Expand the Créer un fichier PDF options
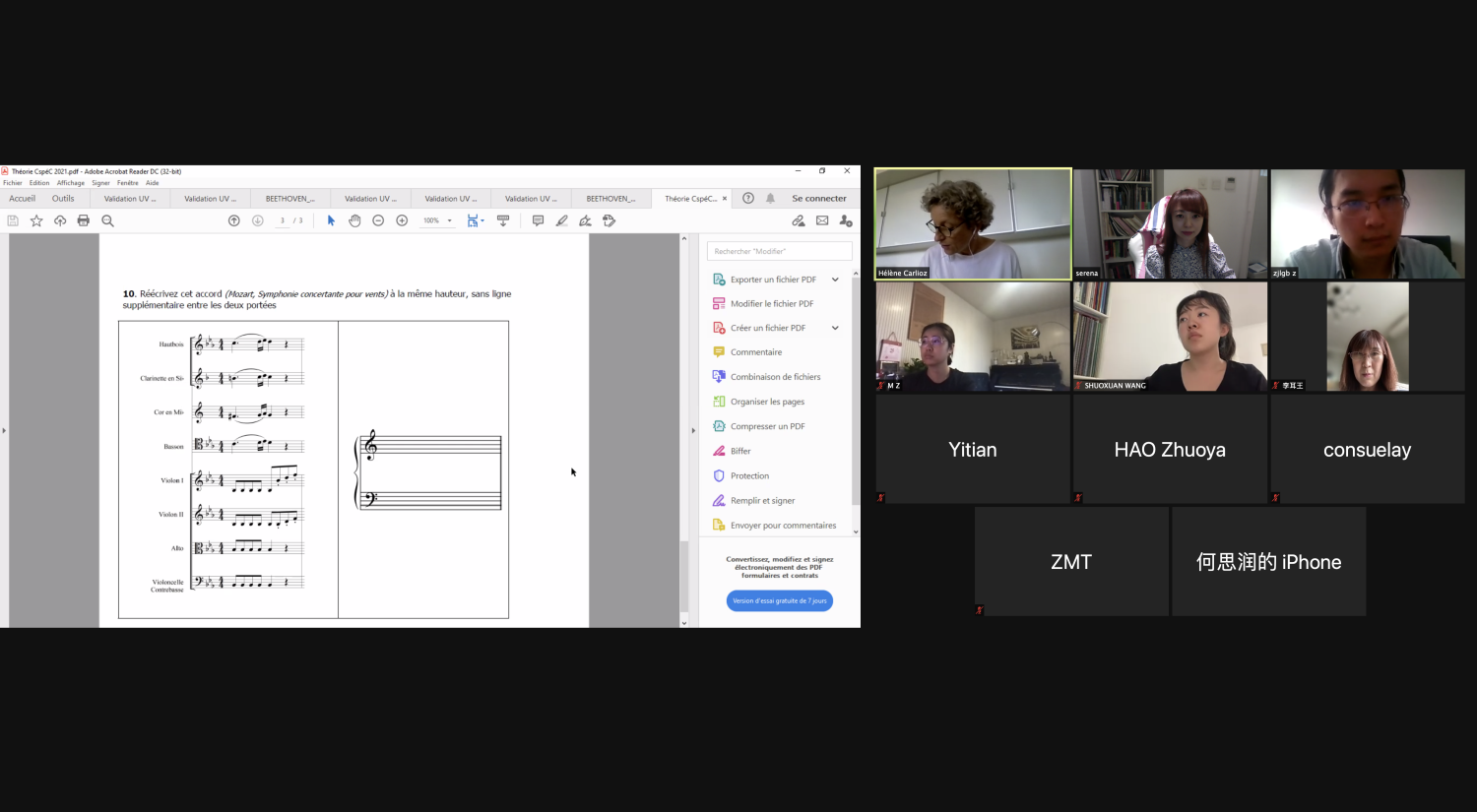The height and width of the screenshot is (812, 1477). coord(835,328)
